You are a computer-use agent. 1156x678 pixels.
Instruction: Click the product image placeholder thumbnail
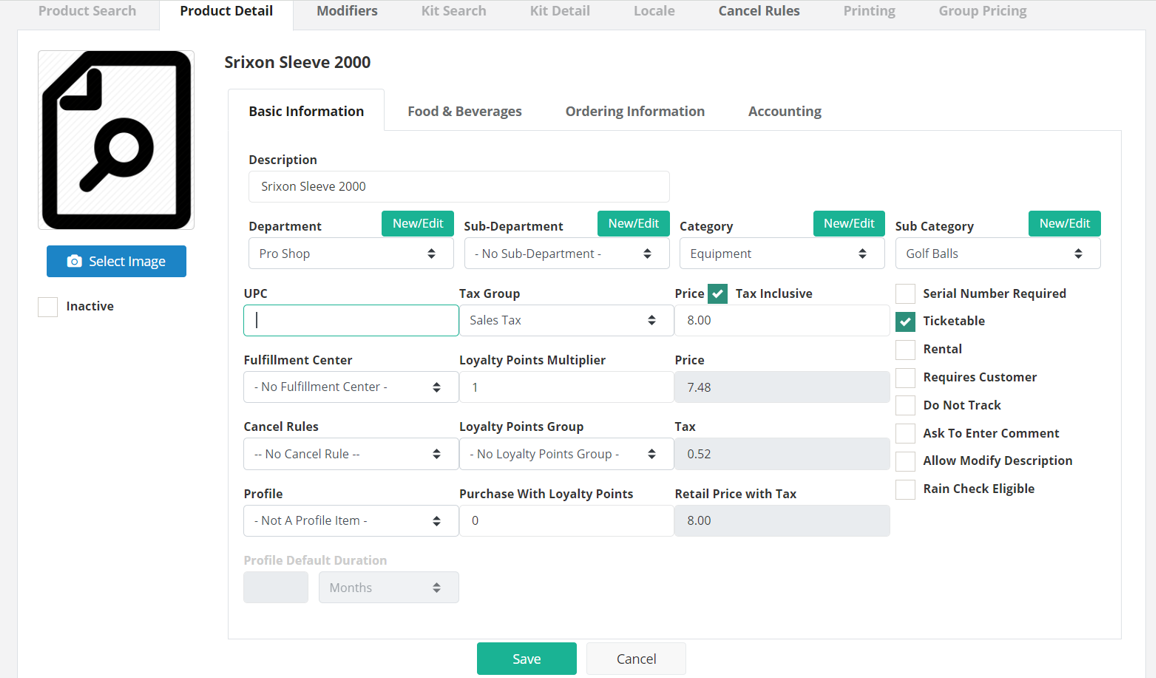pyautogui.click(x=116, y=140)
